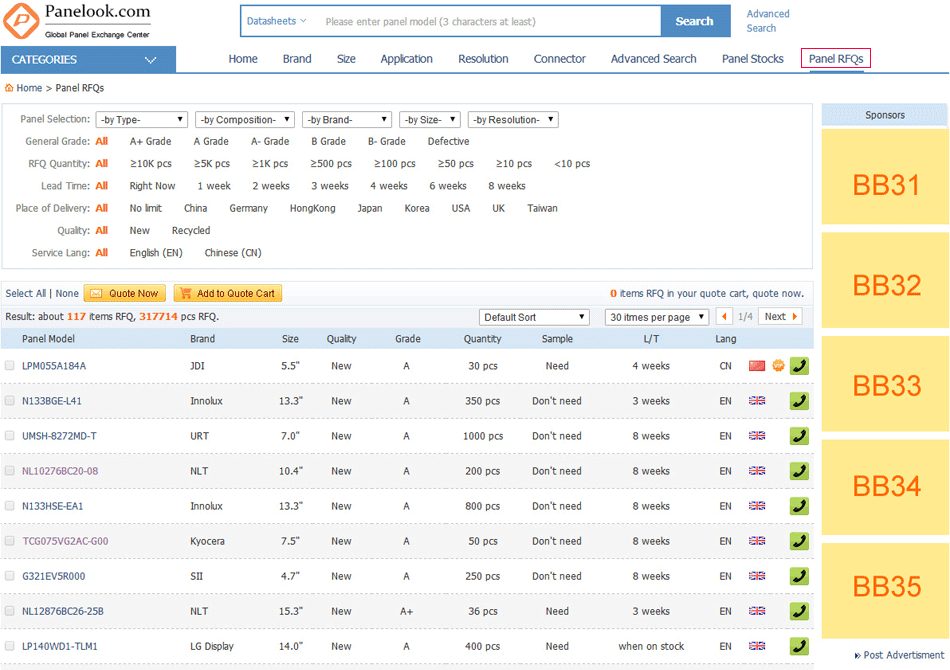
Task: Click the UK flag in N133BGE-L41 row
Action: pyautogui.click(x=757, y=401)
